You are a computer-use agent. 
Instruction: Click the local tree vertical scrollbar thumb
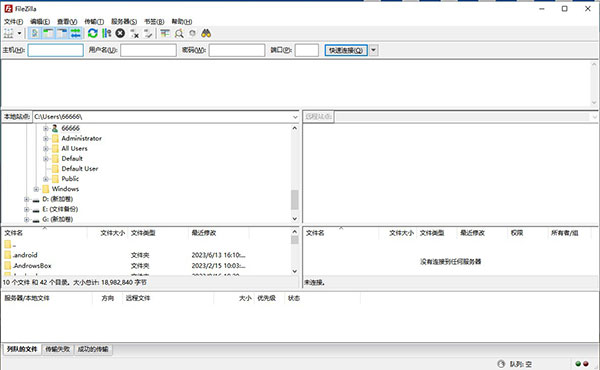point(295,200)
